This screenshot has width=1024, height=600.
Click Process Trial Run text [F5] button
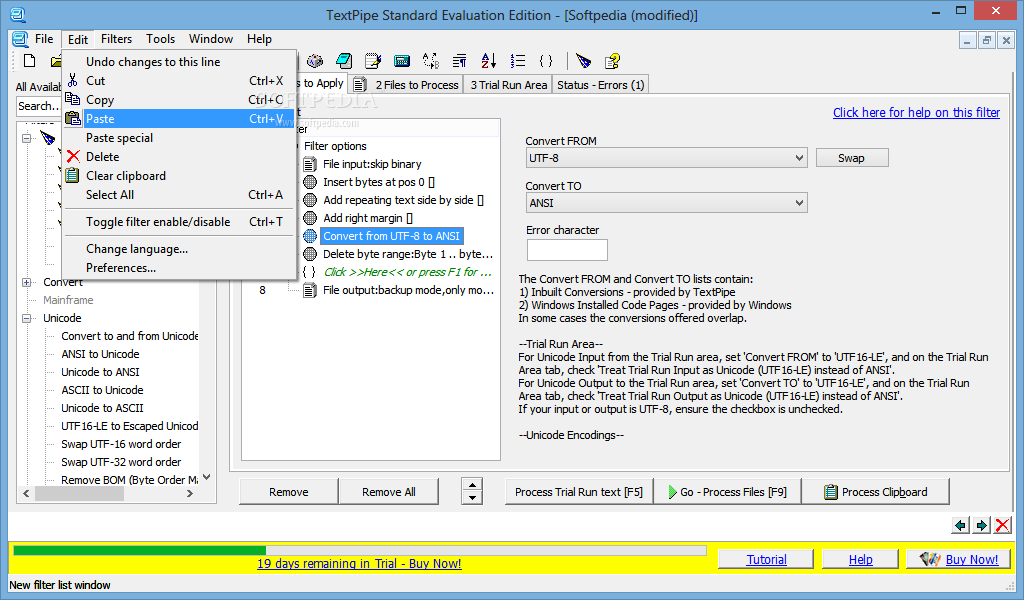pos(579,492)
